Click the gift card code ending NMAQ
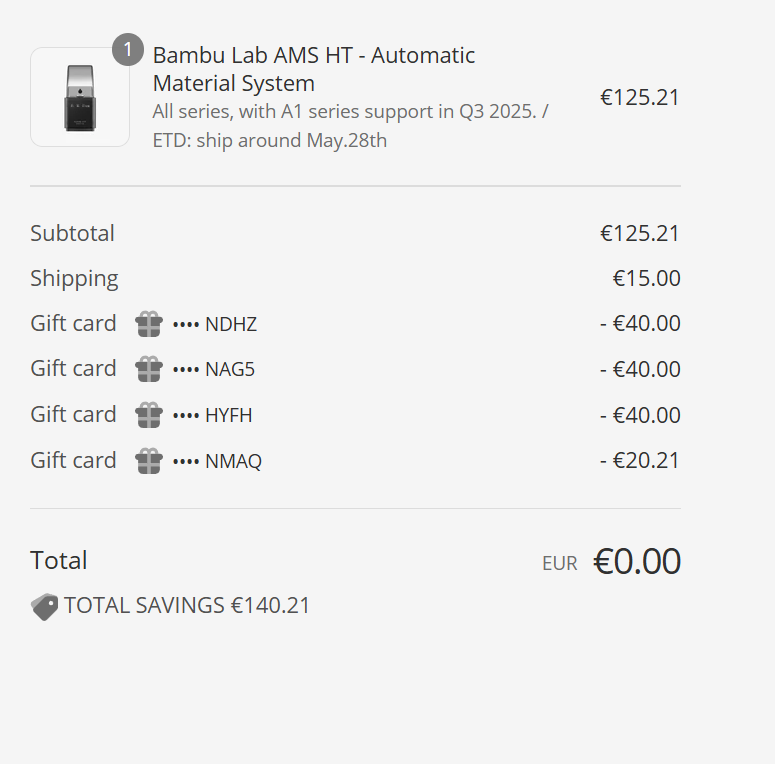 pyautogui.click(x=217, y=461)
